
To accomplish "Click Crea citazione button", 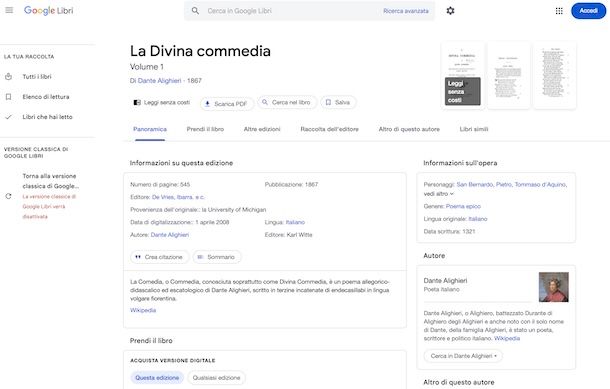I will pos(160,257).
